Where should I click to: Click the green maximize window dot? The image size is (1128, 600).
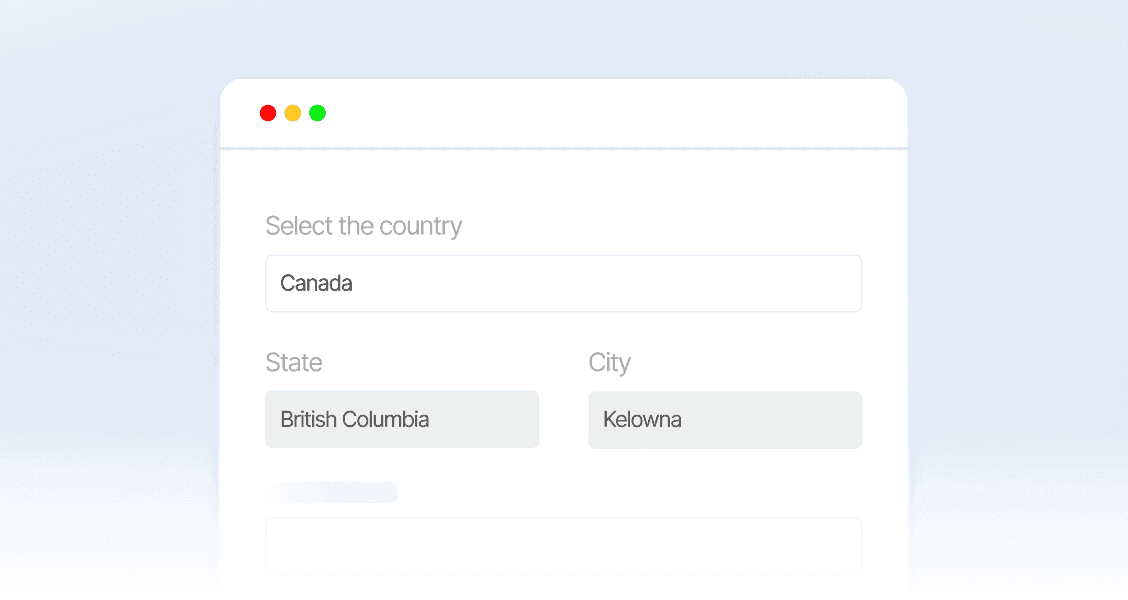317,113
